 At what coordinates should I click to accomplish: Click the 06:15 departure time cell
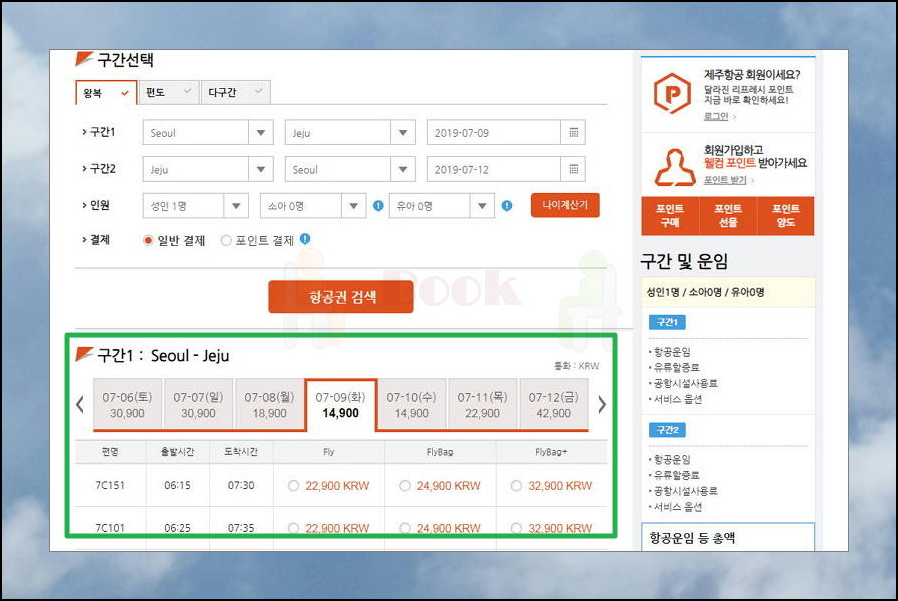point(178,485)
